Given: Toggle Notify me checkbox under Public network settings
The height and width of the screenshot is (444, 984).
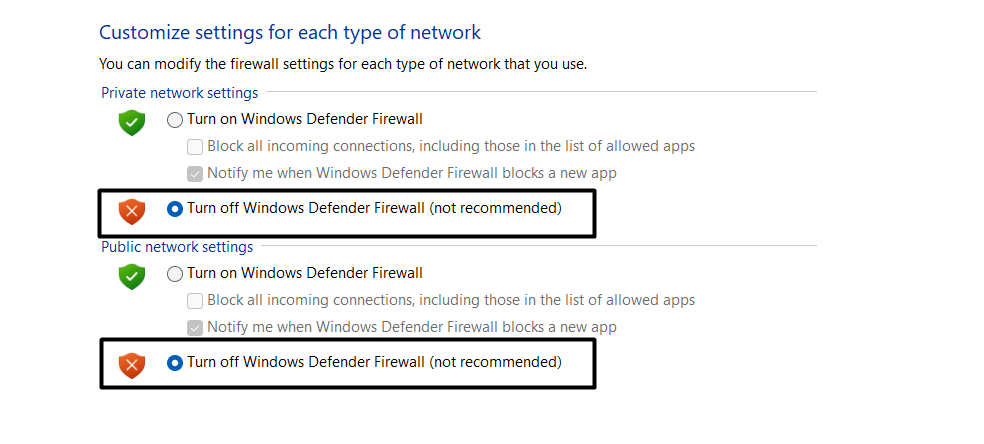Looking at the screenshot, I should pyautogui.click(x=195, y=327).
